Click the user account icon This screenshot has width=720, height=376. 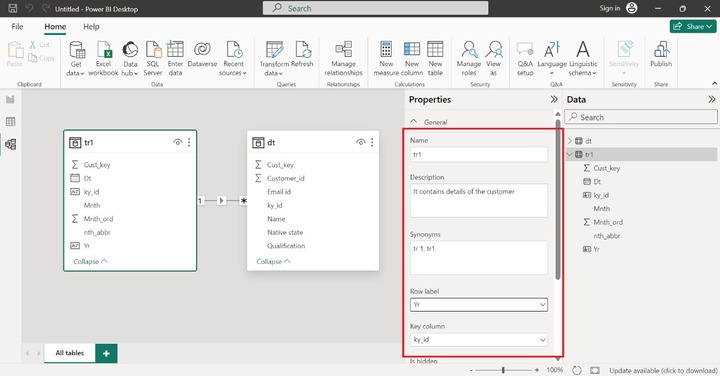(x=632, y=8)
